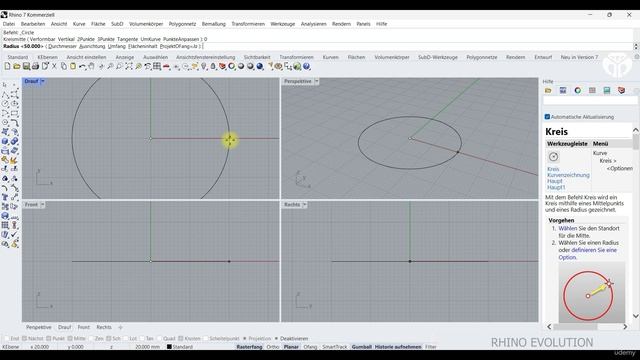This screenshot has width=640, height=360.
Task: Open a file with the folder icon
Action: pos(17,66)
